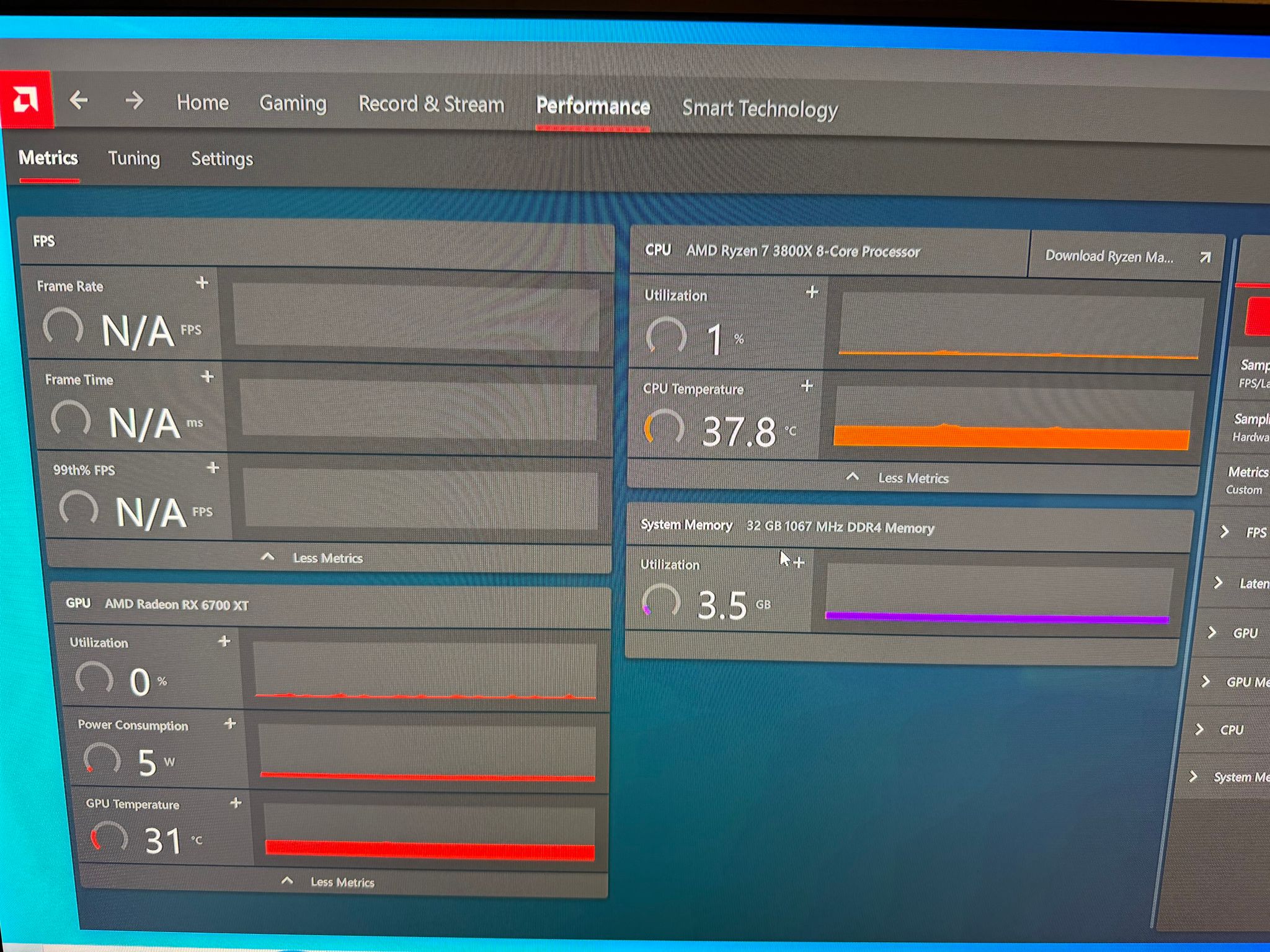Go back with the left arrow
Viewport: 1270px width, 952px height.
click(x=79, y=100)
